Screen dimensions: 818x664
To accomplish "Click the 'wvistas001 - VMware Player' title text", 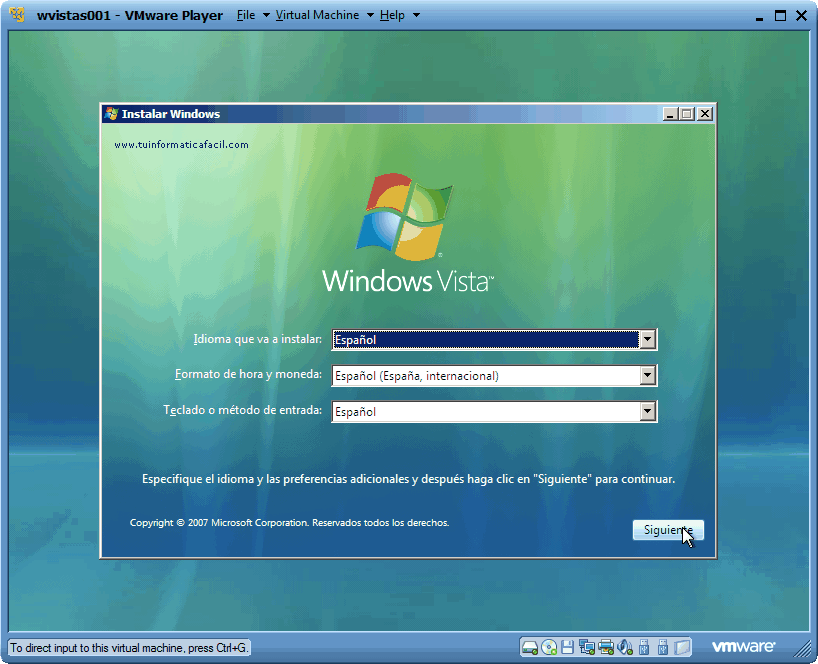I will (129, 15).
